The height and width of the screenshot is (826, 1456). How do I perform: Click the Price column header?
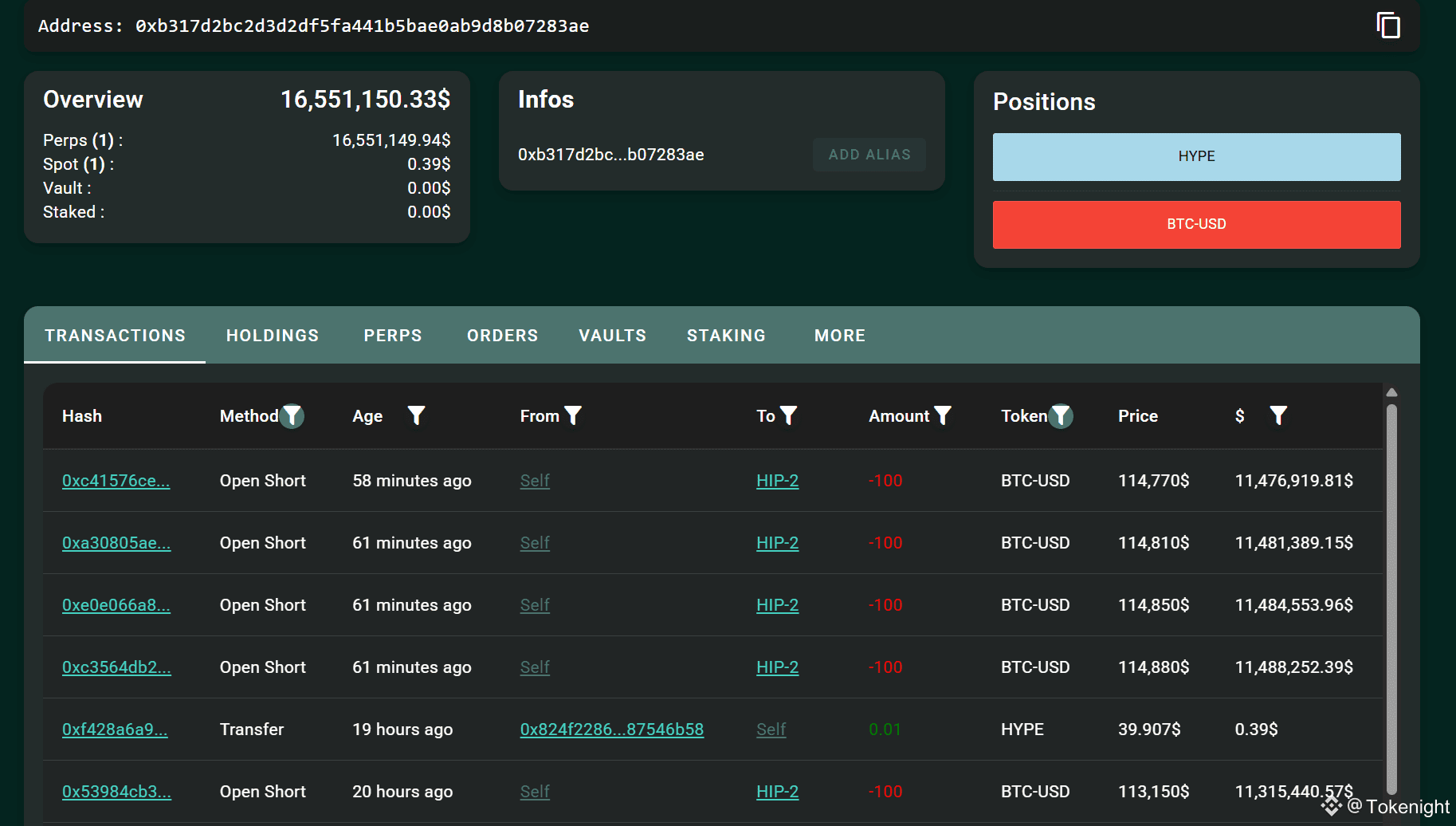(1138, 416)
